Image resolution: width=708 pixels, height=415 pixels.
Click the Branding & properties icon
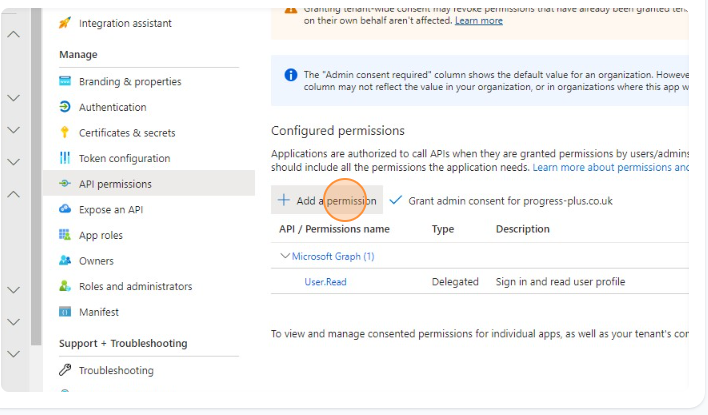tap(65, 82)
